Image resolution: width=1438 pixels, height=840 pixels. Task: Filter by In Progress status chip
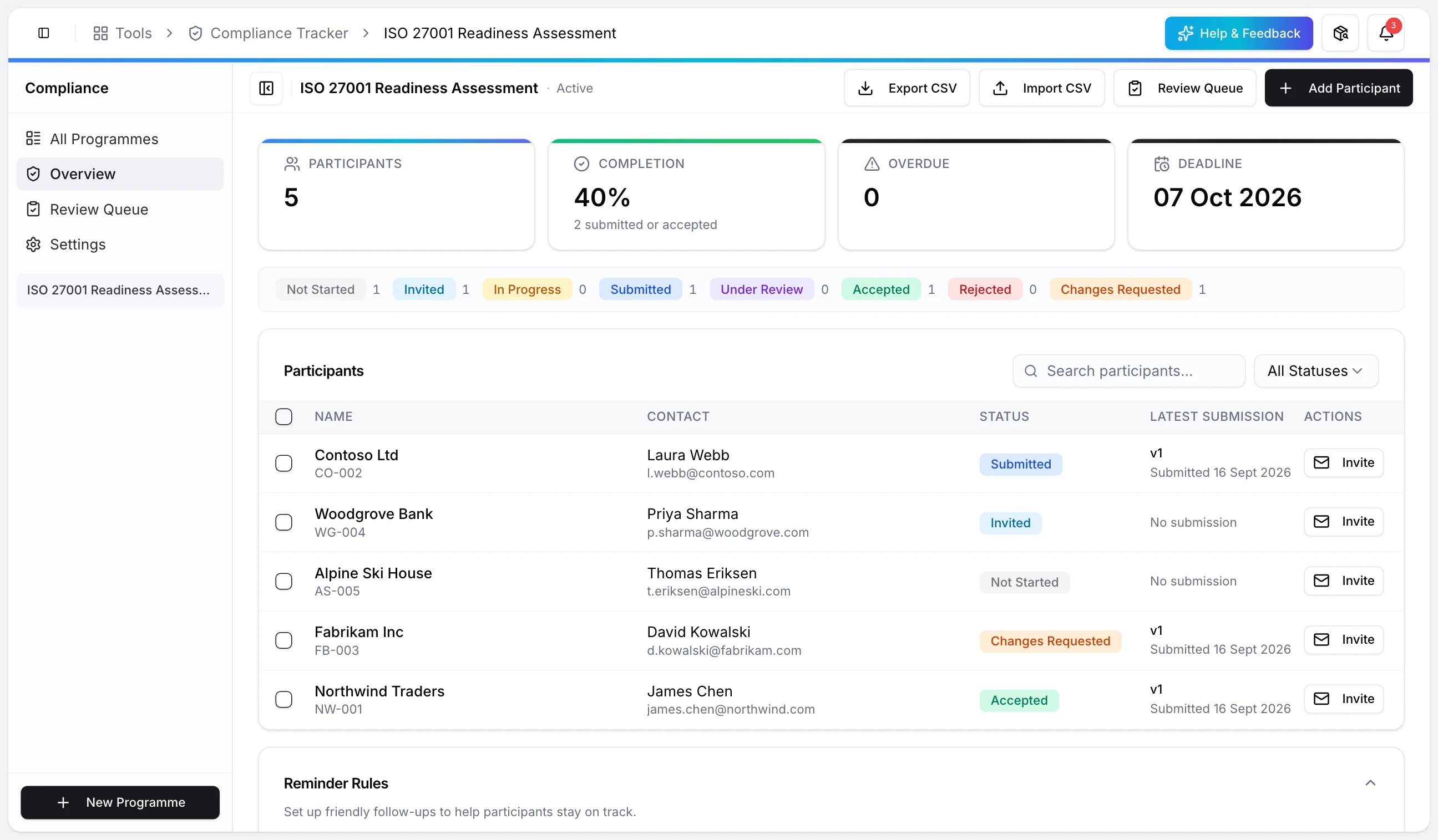pos(527,289)
